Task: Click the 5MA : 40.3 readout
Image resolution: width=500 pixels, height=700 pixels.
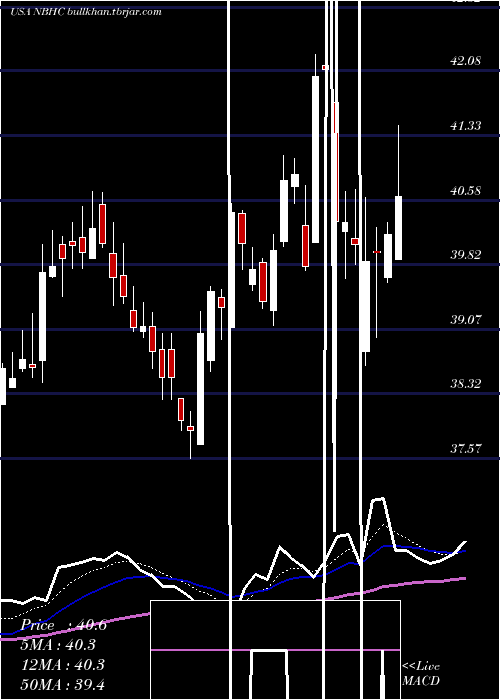Action: (59, 645)
